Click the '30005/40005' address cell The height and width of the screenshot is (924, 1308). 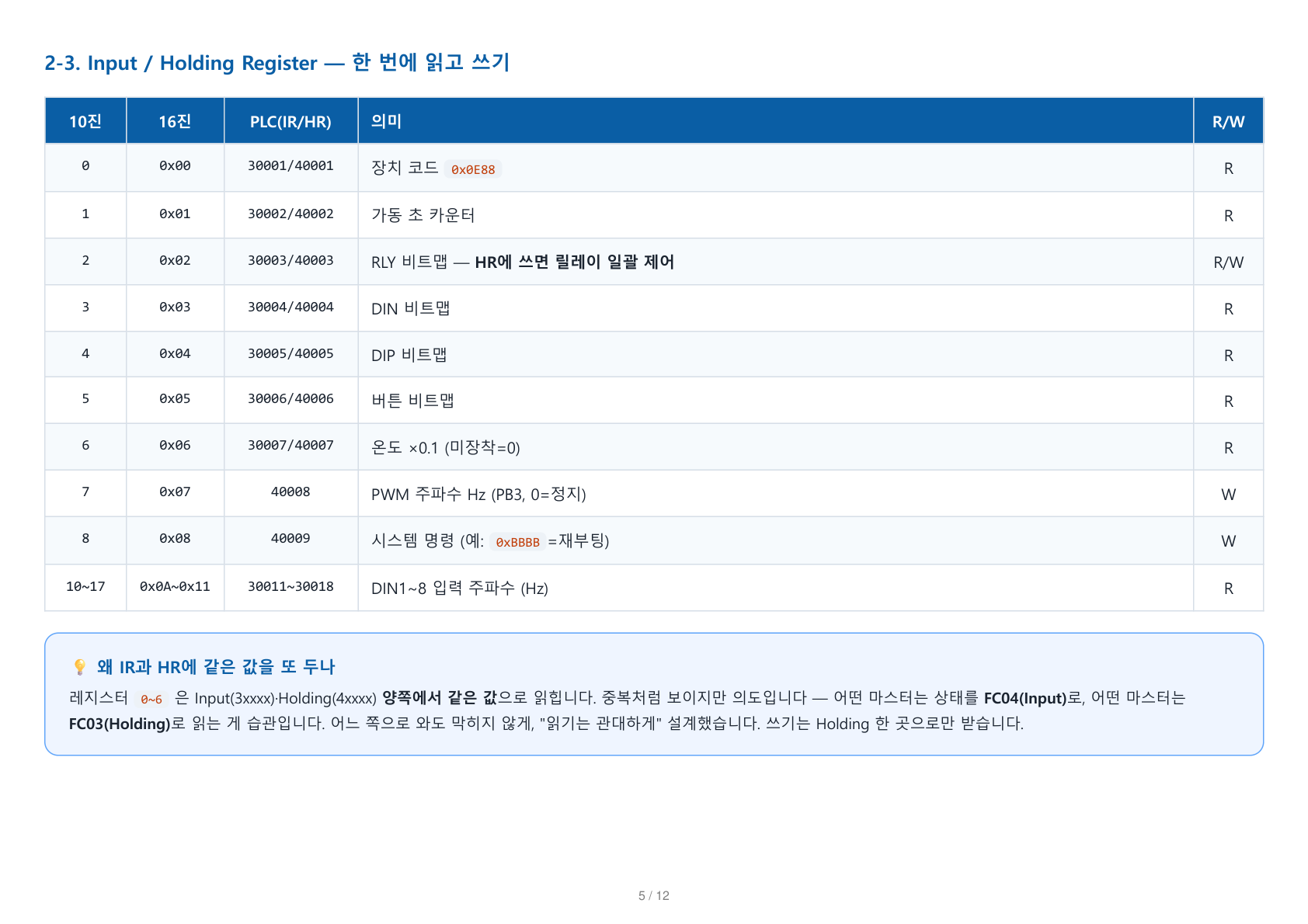click(290, 353)
